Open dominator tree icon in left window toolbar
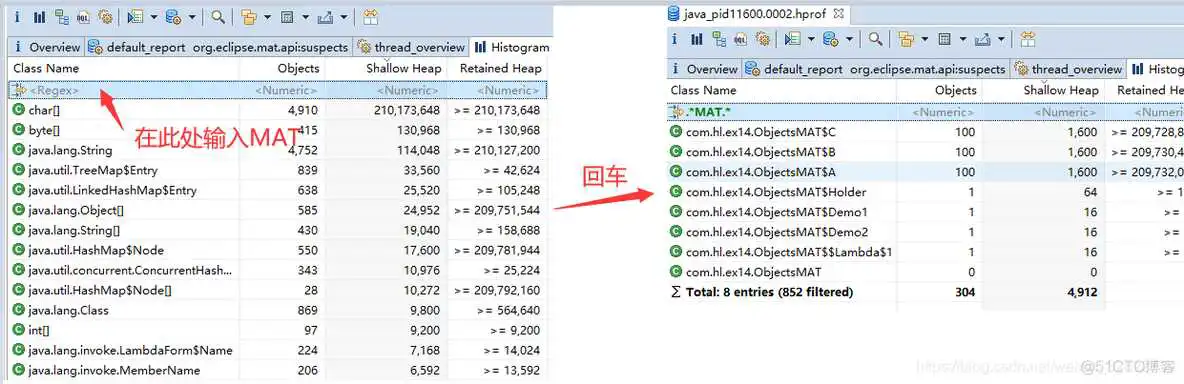 62,16
